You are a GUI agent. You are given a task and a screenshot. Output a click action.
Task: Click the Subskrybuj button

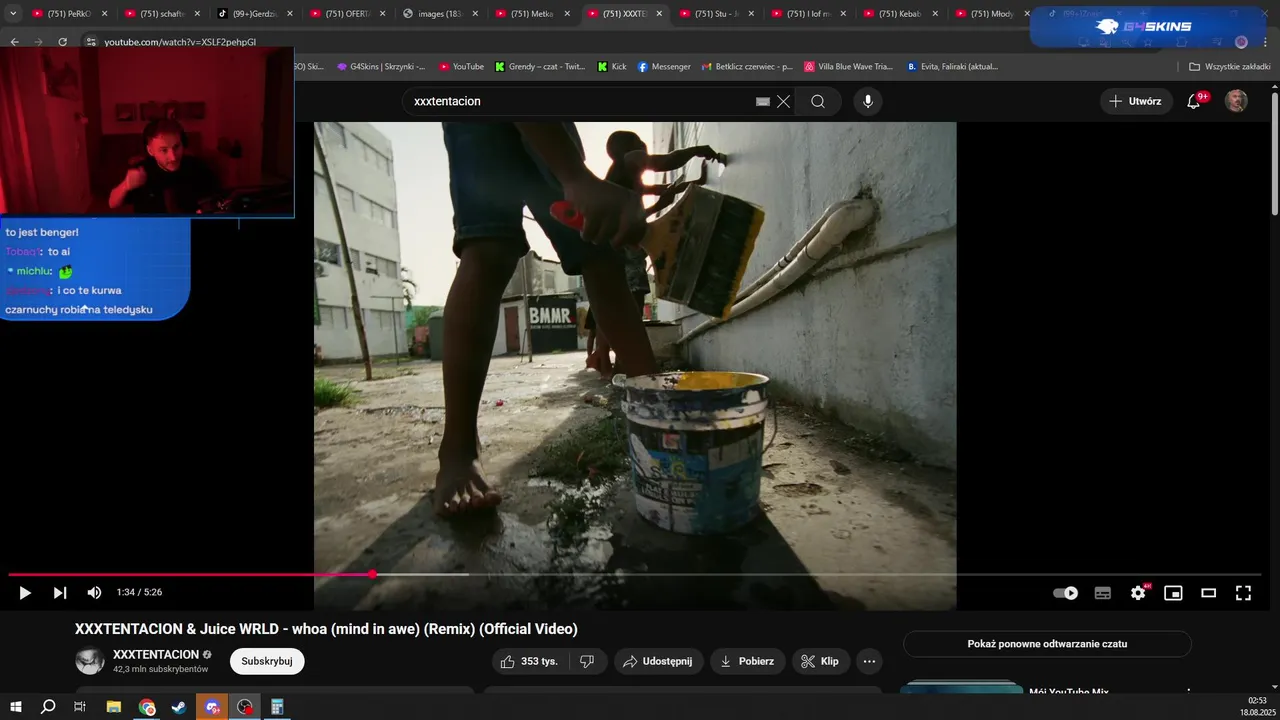pyautogui.click(x=267, y=661)
